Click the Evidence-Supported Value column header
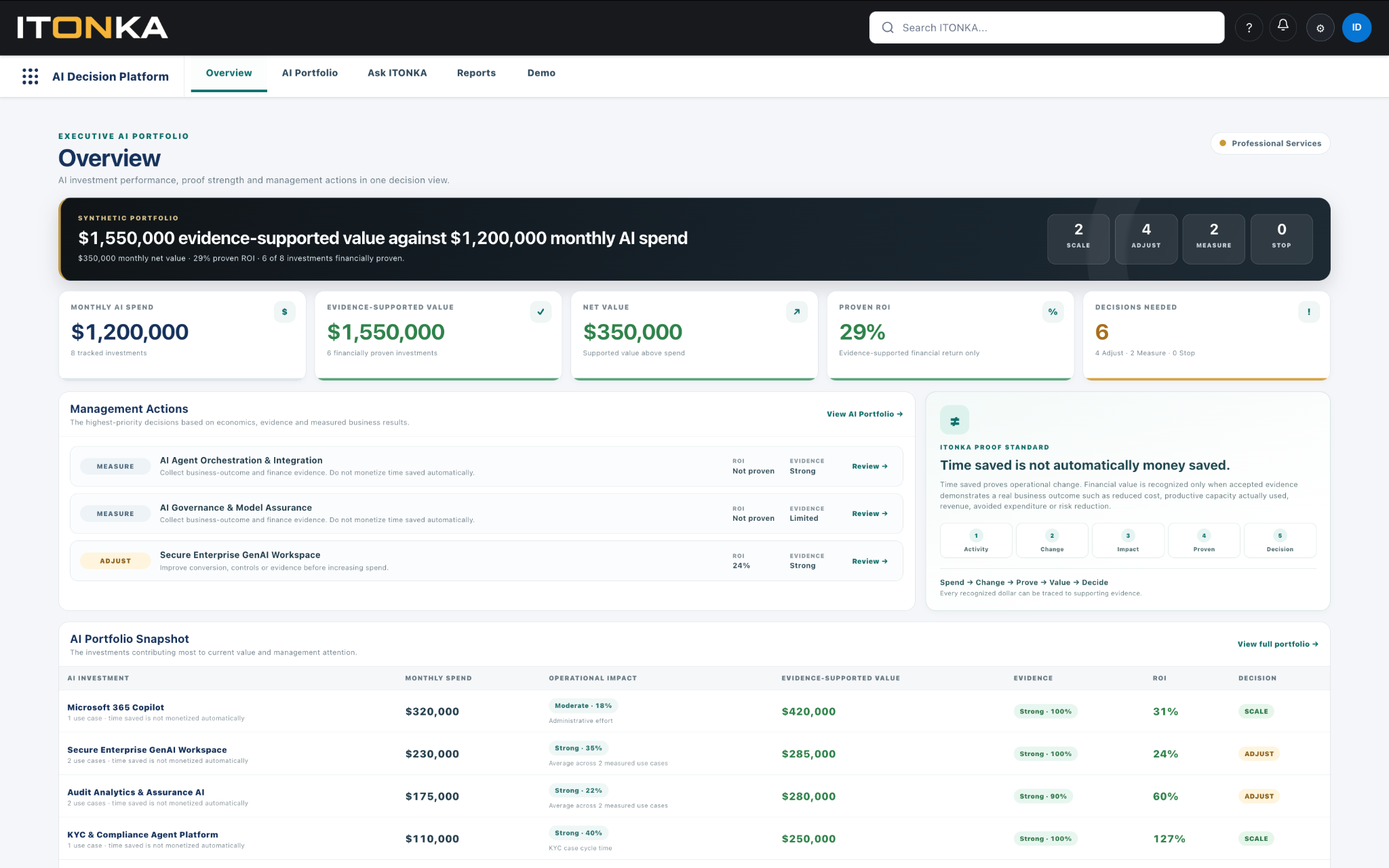 tap(840, 678)
